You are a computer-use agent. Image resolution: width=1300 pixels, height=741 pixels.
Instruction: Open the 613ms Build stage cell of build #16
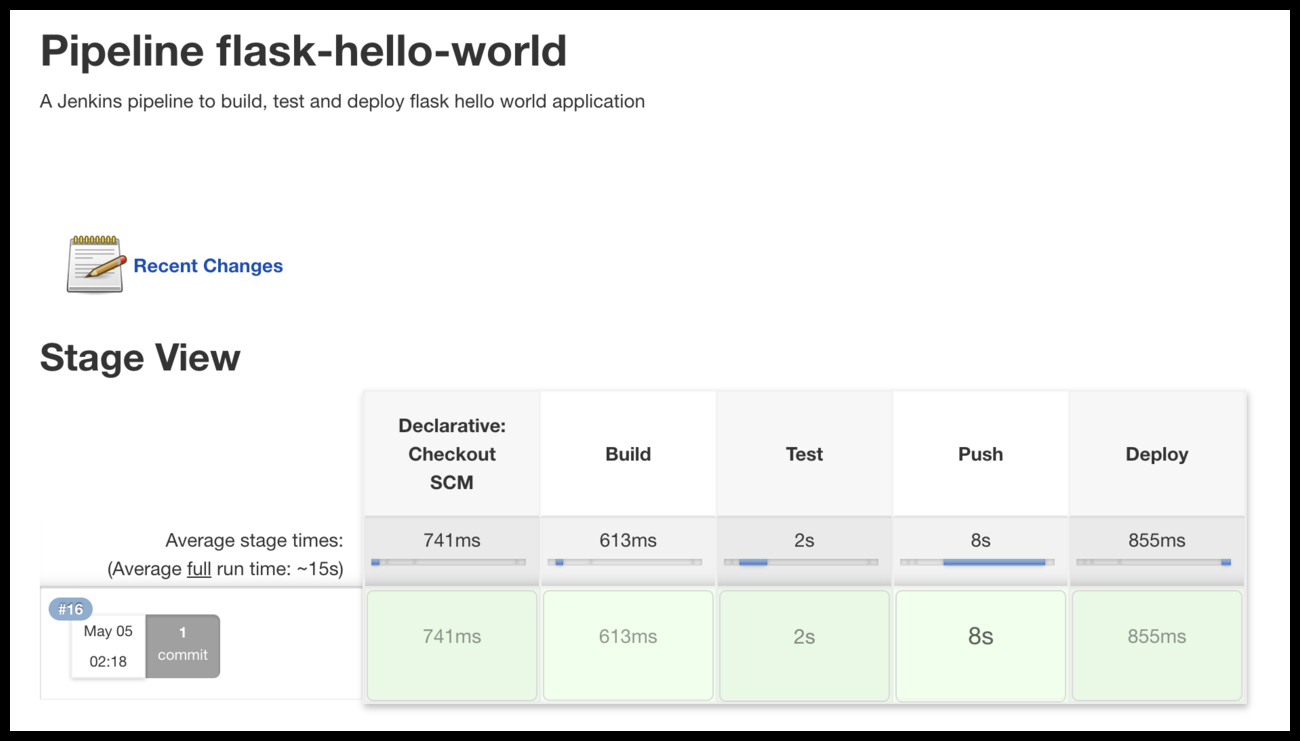pyautogui.click(x=628, y=645)
